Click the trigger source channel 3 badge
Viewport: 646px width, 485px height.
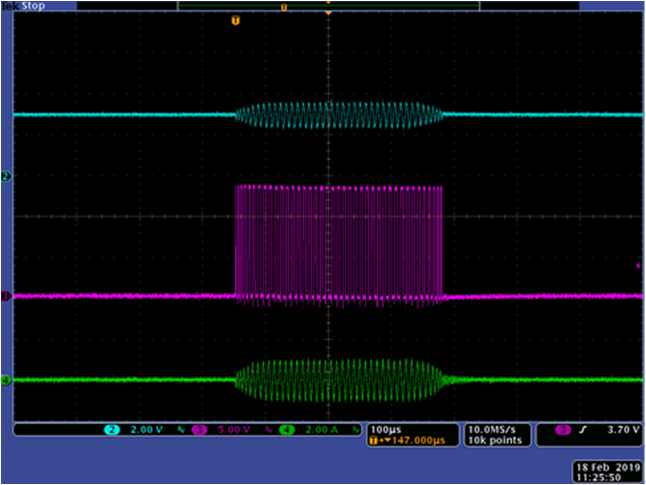(x=560, y=430)
